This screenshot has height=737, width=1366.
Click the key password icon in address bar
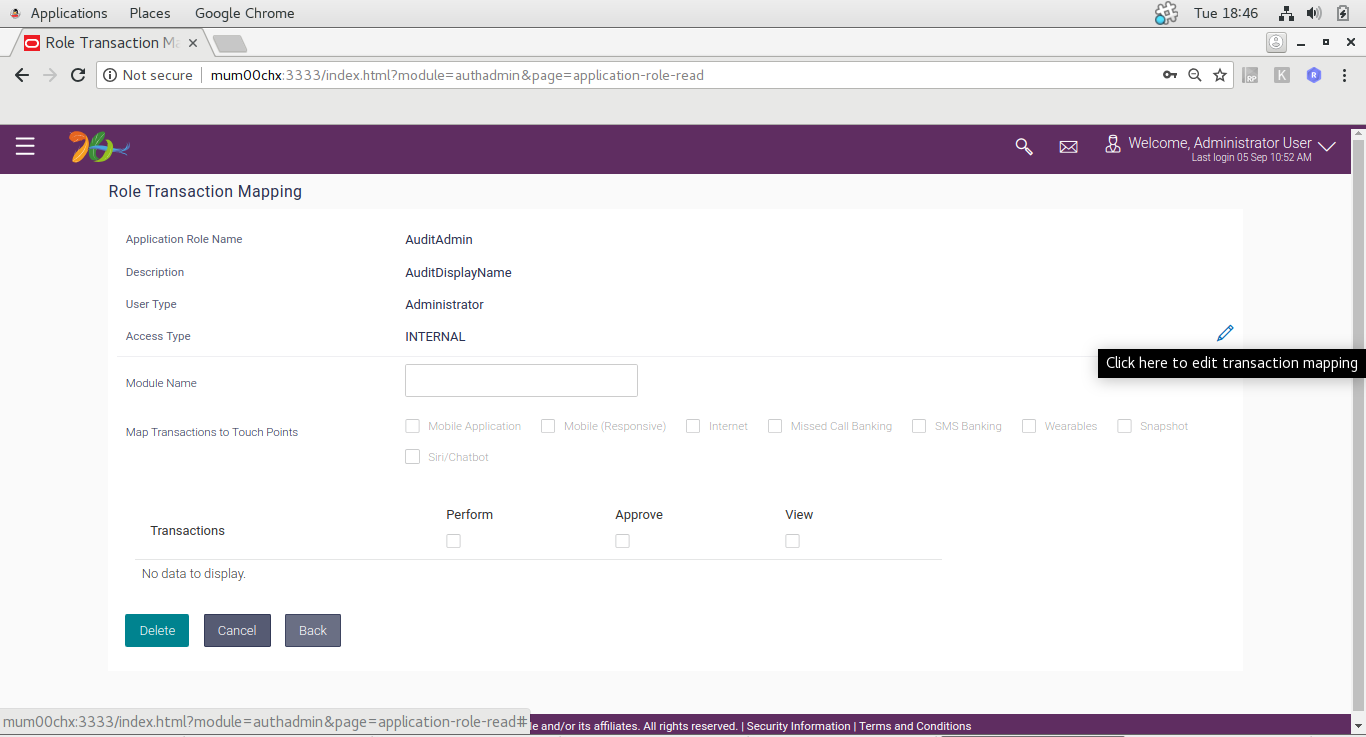pos(1169,75)
